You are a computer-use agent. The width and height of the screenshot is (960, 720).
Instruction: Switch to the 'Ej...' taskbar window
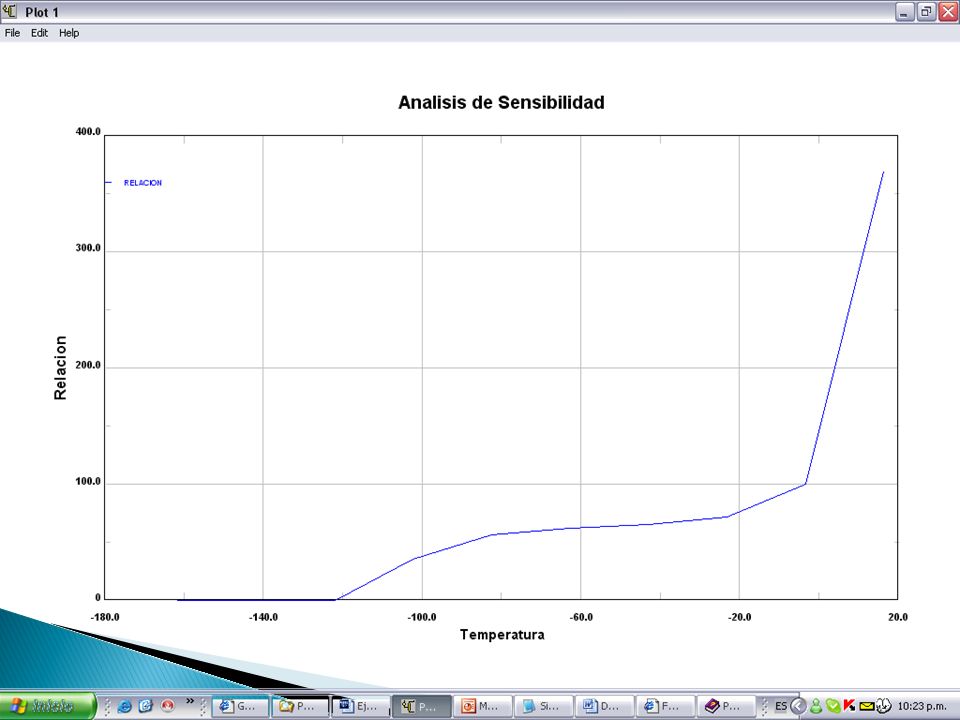tap(361, 707)
